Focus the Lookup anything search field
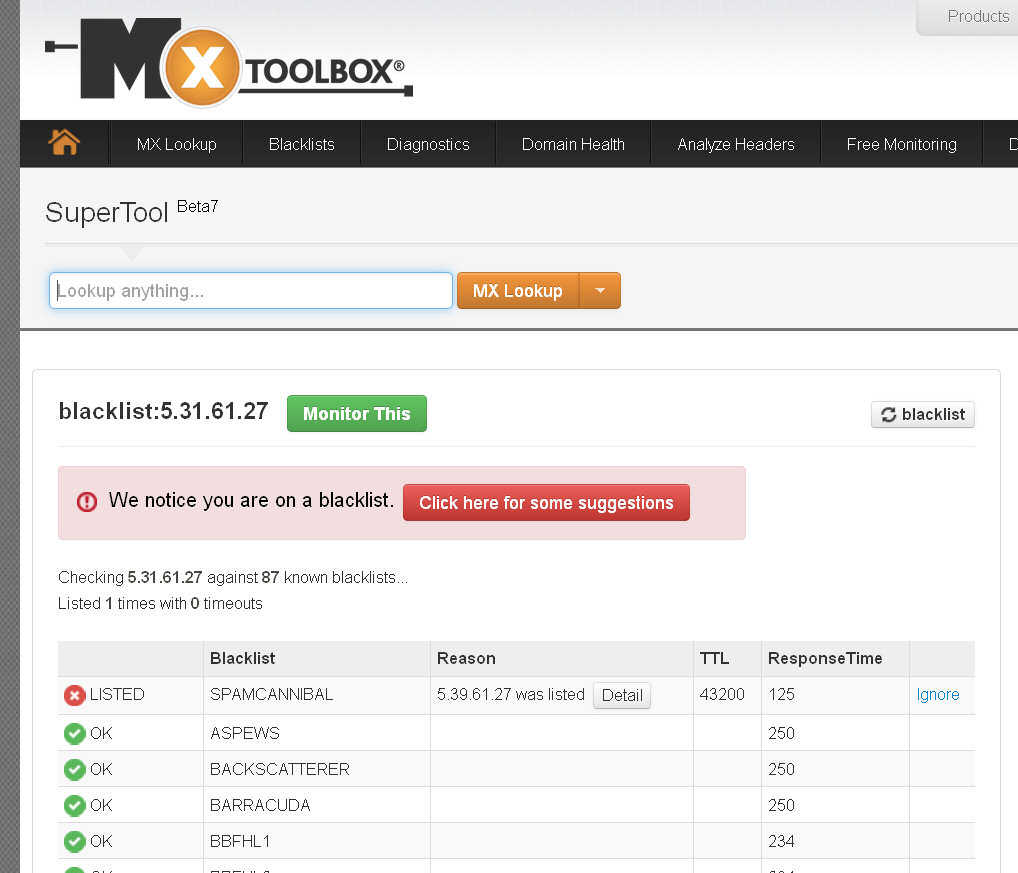Viewport: 1018px width, 873px height. coord(251,291)
